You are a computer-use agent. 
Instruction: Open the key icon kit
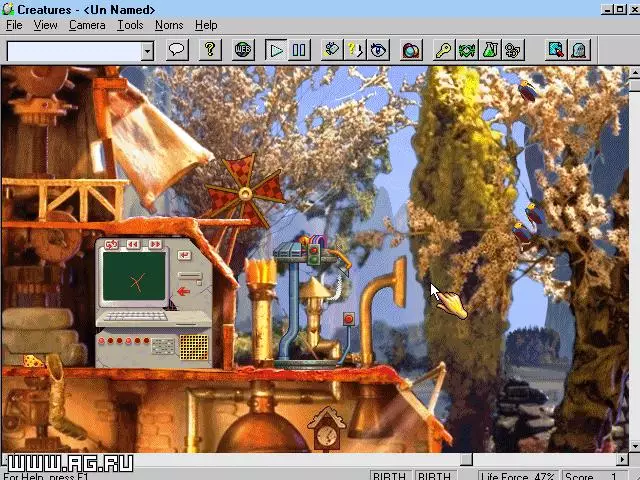444,50
